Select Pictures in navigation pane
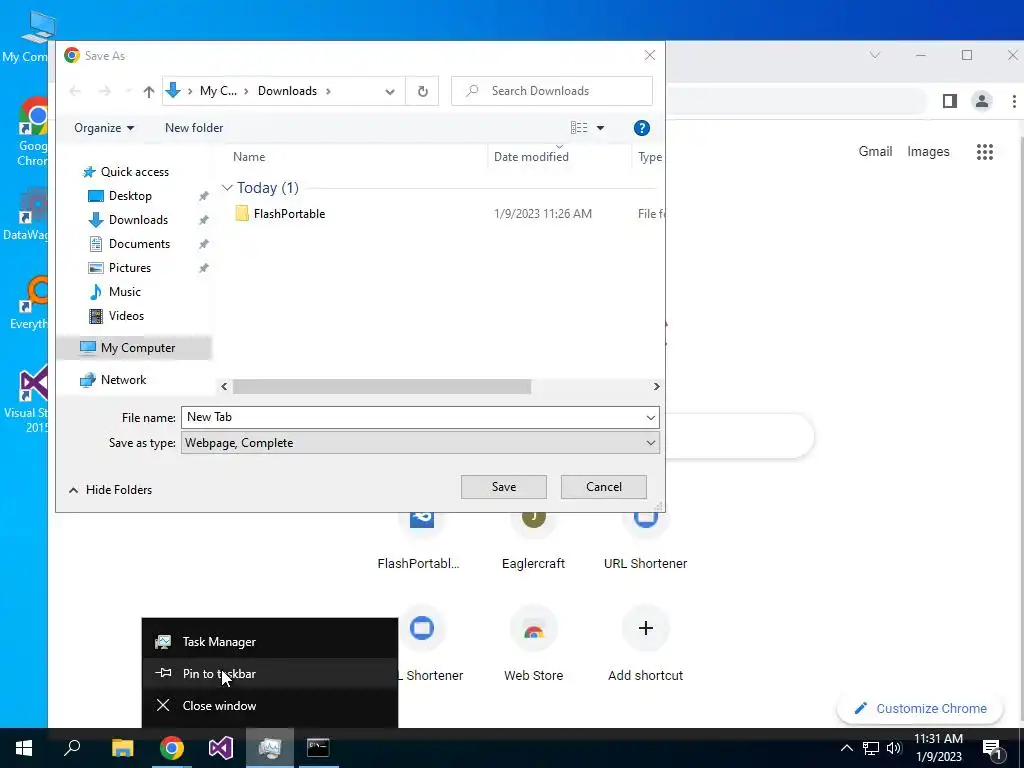This screenshot has width=1024, height=768. pos(129,268)
